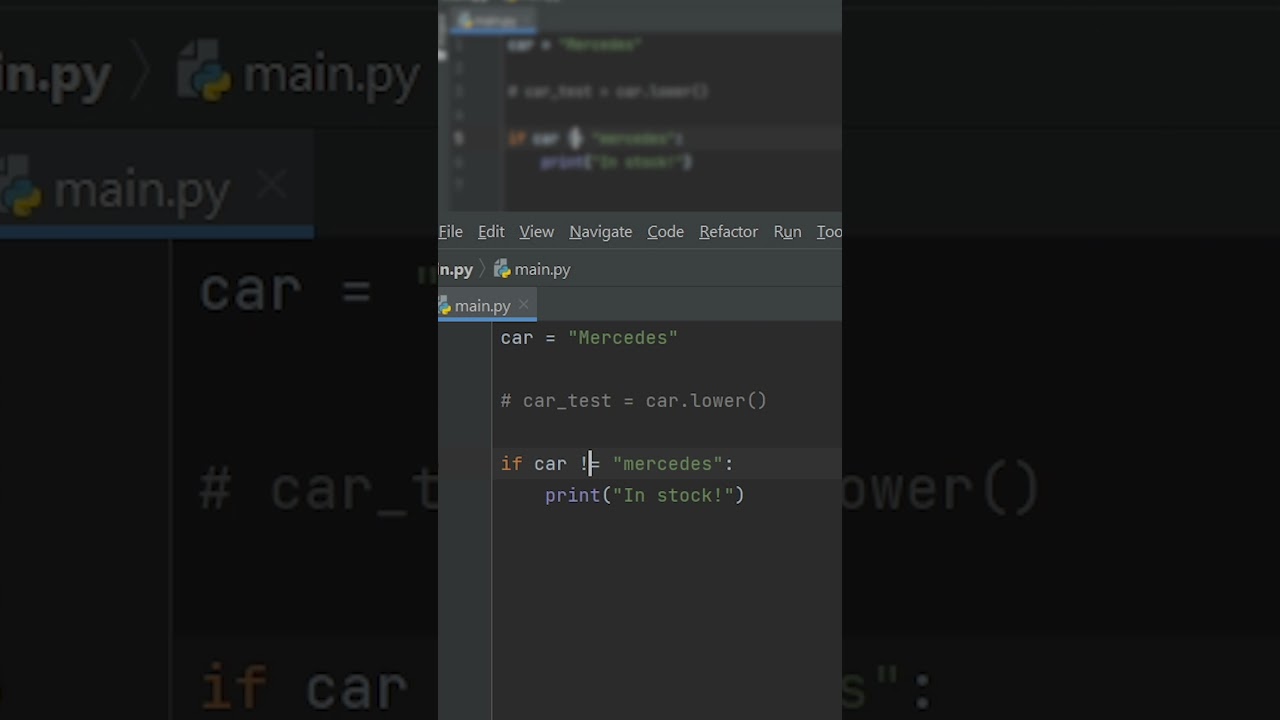Open the Code menu
Screen dimensions: 1280x720
[x=666, y=232]
